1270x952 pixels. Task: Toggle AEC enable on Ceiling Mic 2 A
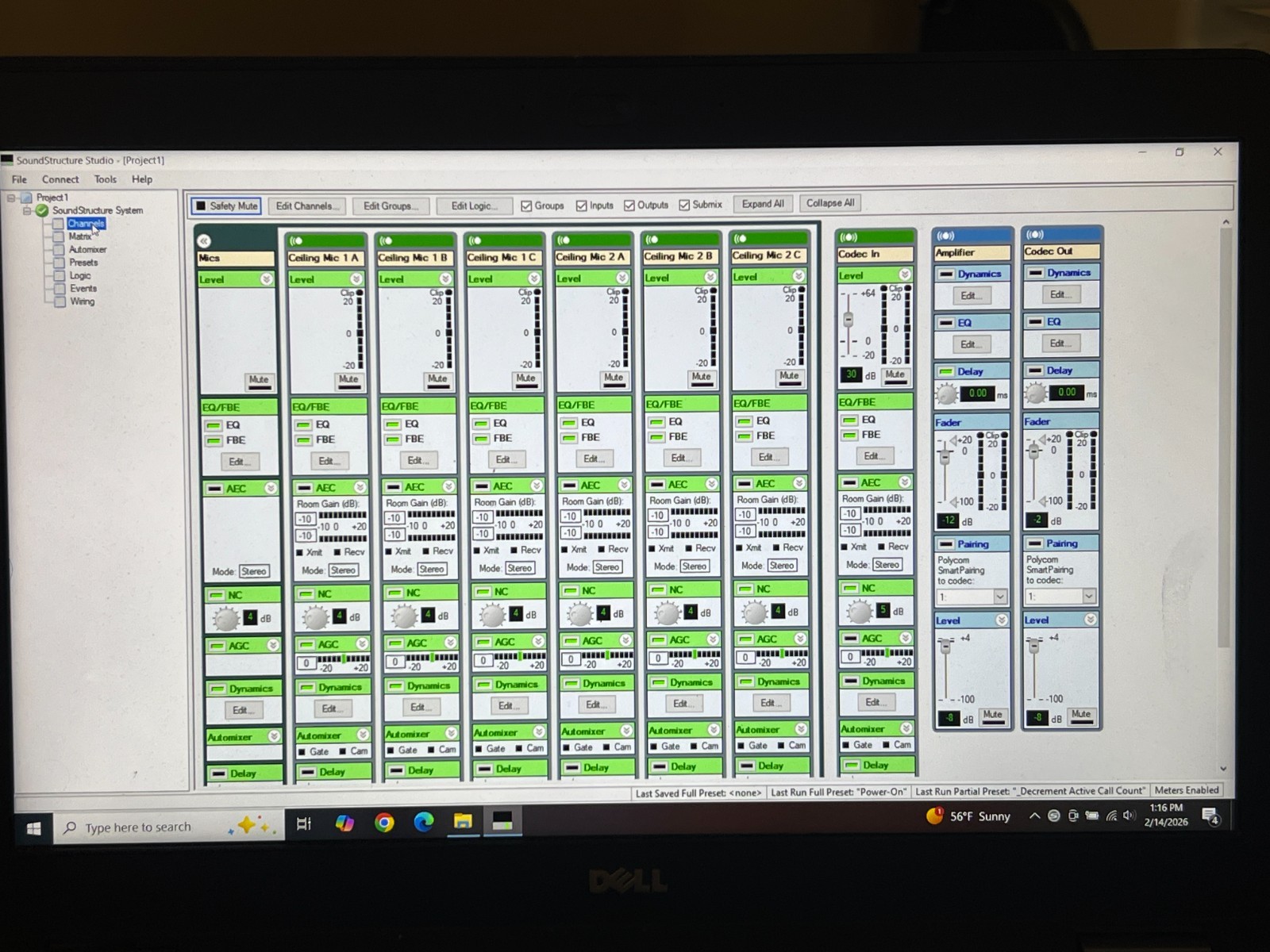pyautogui.click(x=568, y=485)
